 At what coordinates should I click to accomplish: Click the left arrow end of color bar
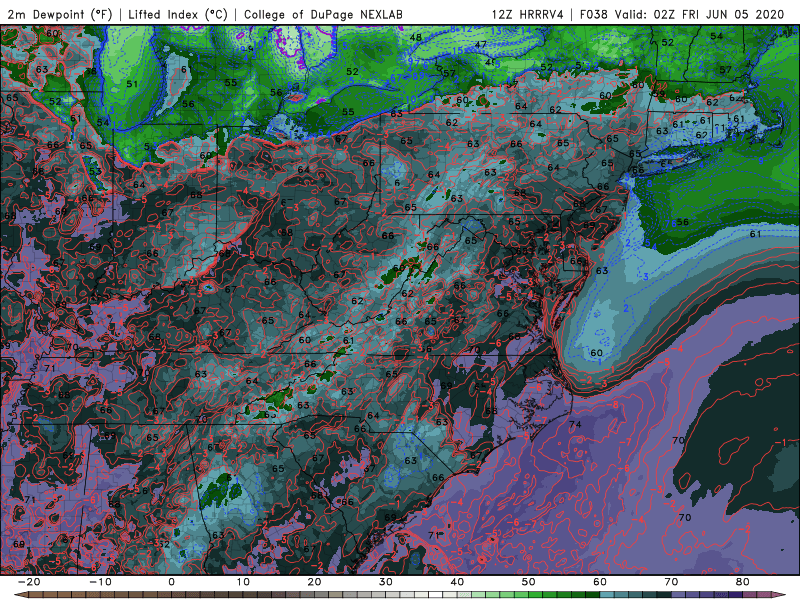pyautogui.click(x=20, y=595)
